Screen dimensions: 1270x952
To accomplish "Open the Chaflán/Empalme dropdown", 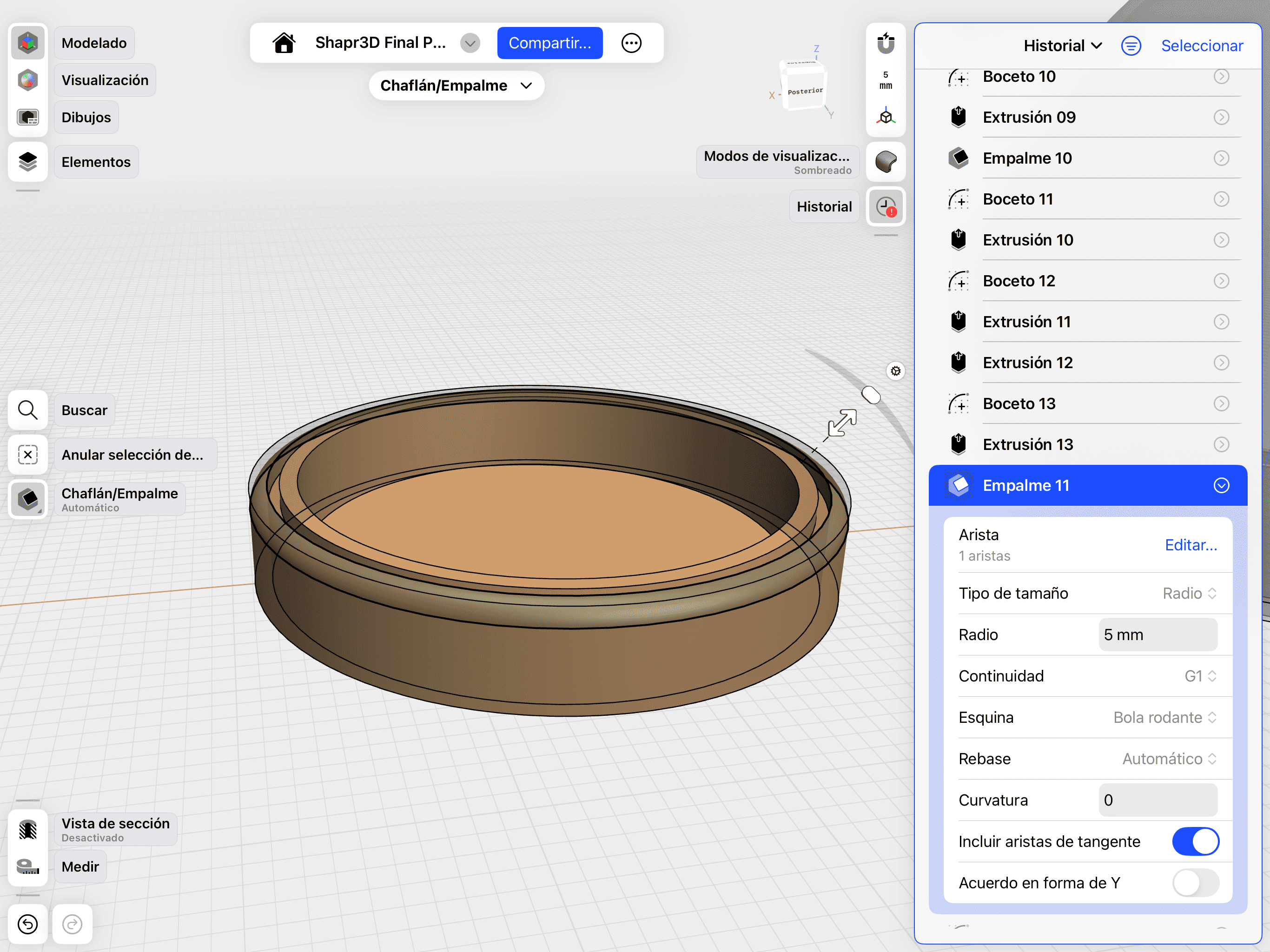I will click(456, 86).
